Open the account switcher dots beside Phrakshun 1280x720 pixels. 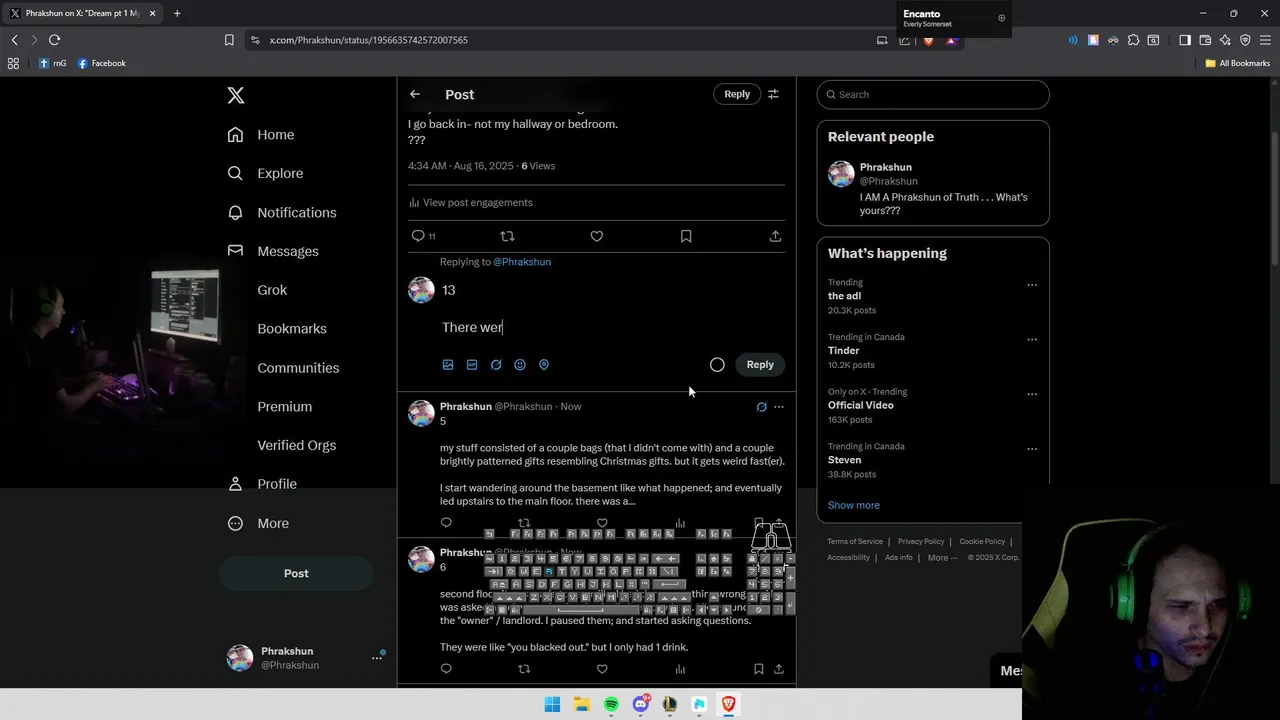coord(377,658)
